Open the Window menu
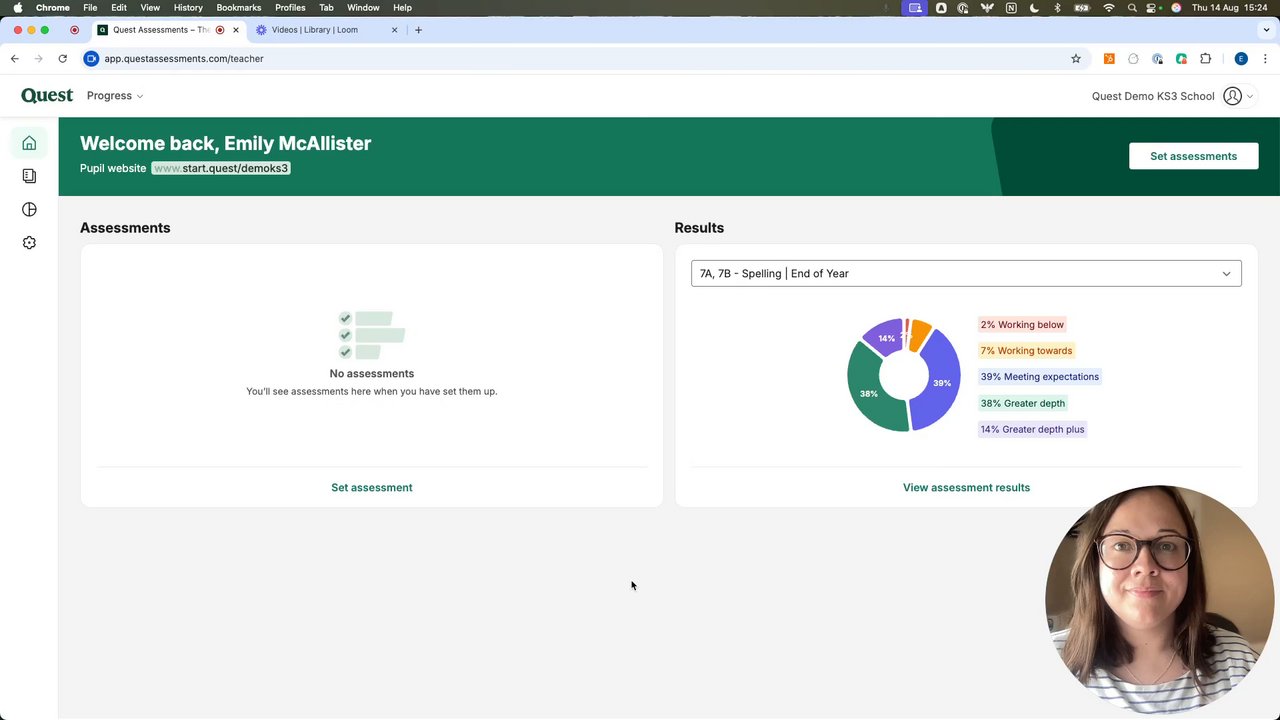Image resolution: width=1280 pixels, height=720 pixels. pos(363,8)
